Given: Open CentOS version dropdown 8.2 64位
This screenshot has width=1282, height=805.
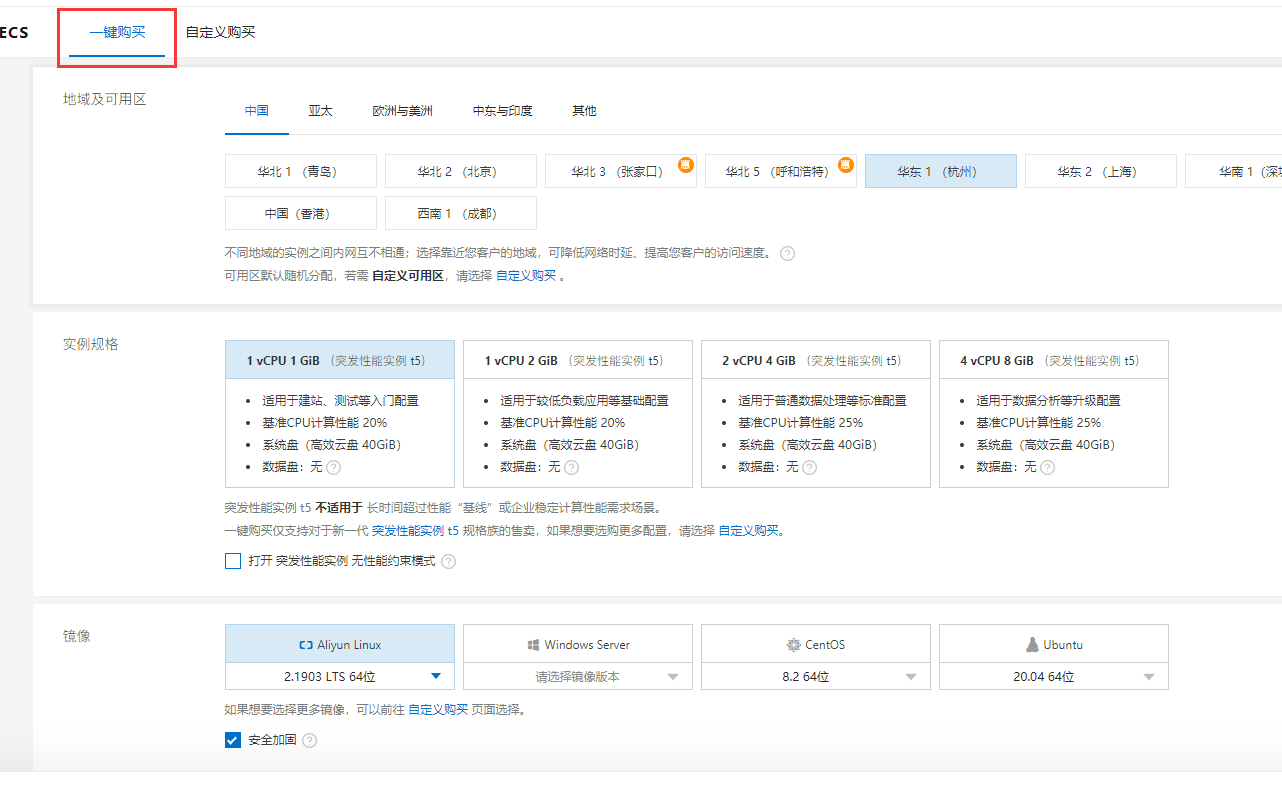Looking at the screenshot, I should coord(816,677).
